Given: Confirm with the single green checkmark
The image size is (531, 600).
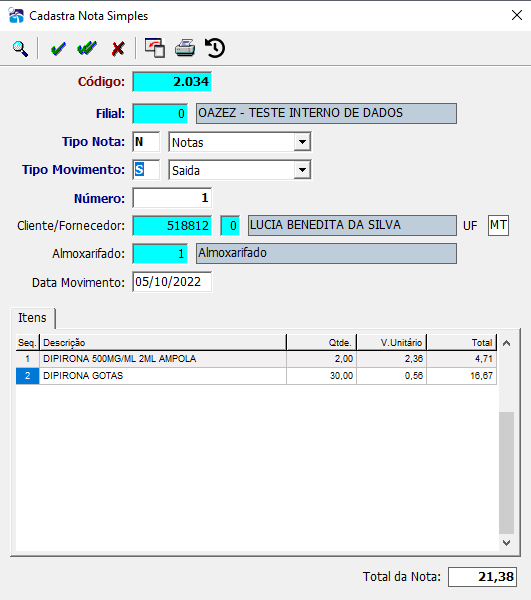Looking at the screenshot, I should (58, 49).
